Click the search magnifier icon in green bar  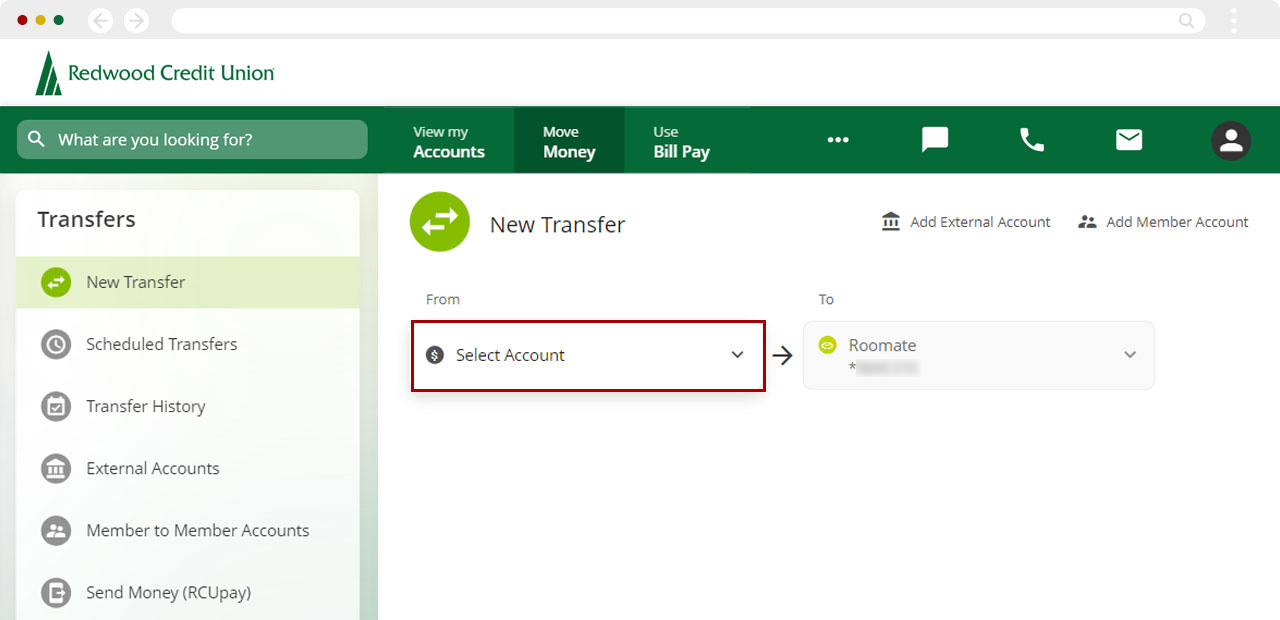coord(37,139)
